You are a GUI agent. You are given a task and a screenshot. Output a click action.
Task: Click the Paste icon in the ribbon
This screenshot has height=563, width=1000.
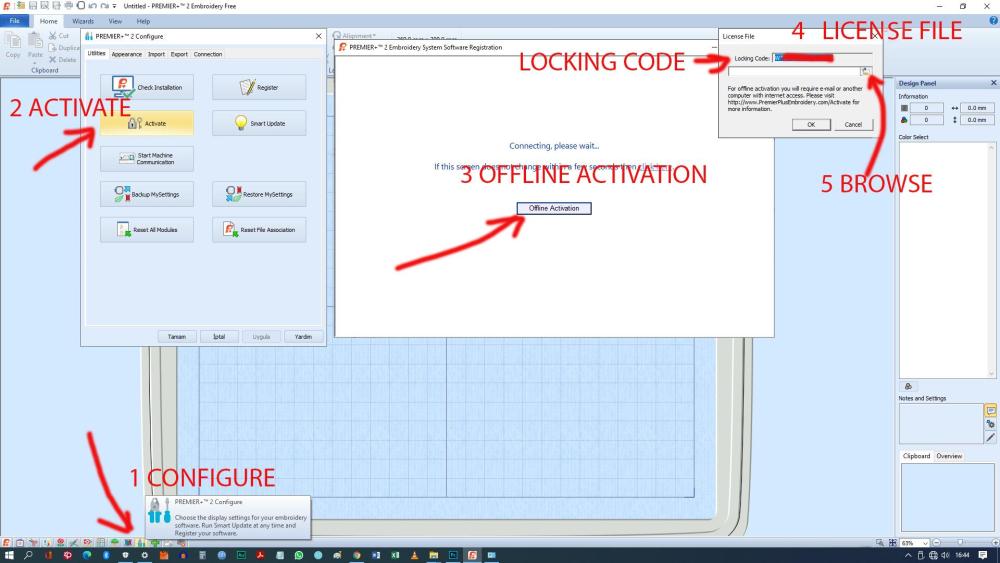35,41
